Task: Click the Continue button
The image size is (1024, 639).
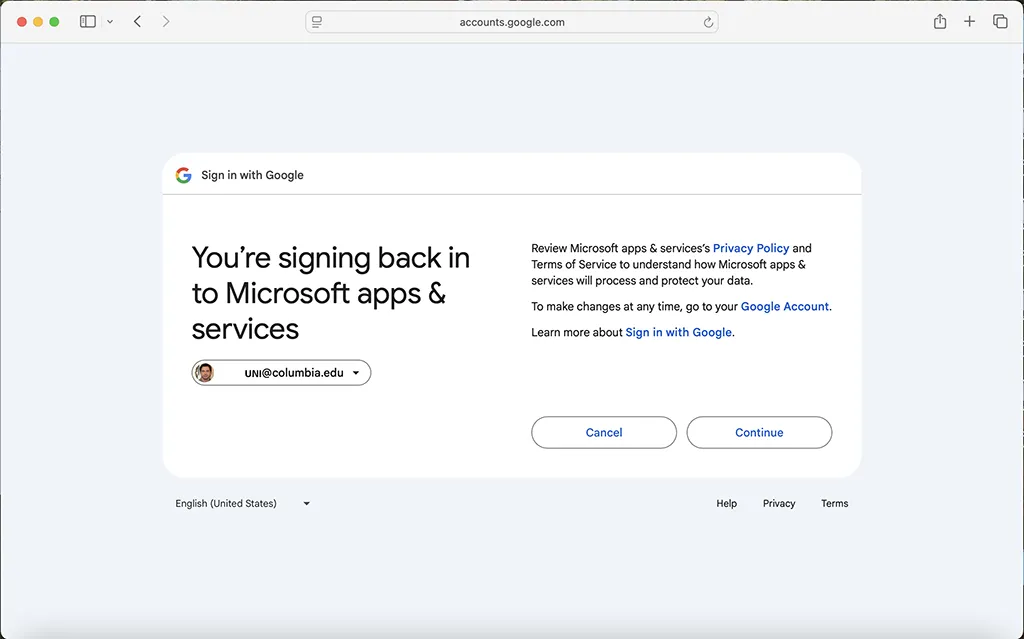Action: pyautogui.click(x=759, y=433)
